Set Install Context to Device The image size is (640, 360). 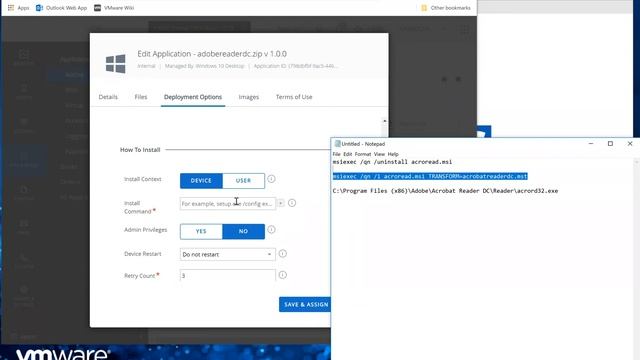coord(201,180)
